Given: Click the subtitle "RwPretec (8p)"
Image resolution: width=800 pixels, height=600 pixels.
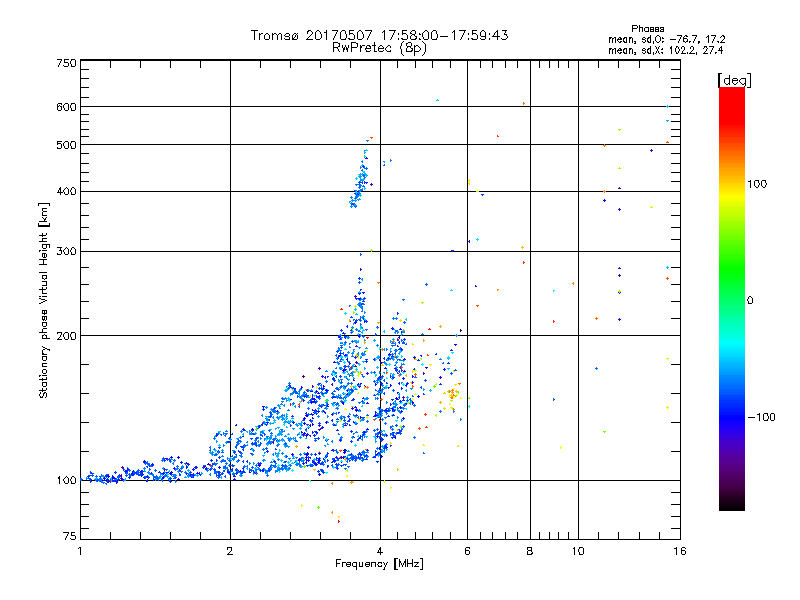Looking at the screenshot, I should coord(379,48).
